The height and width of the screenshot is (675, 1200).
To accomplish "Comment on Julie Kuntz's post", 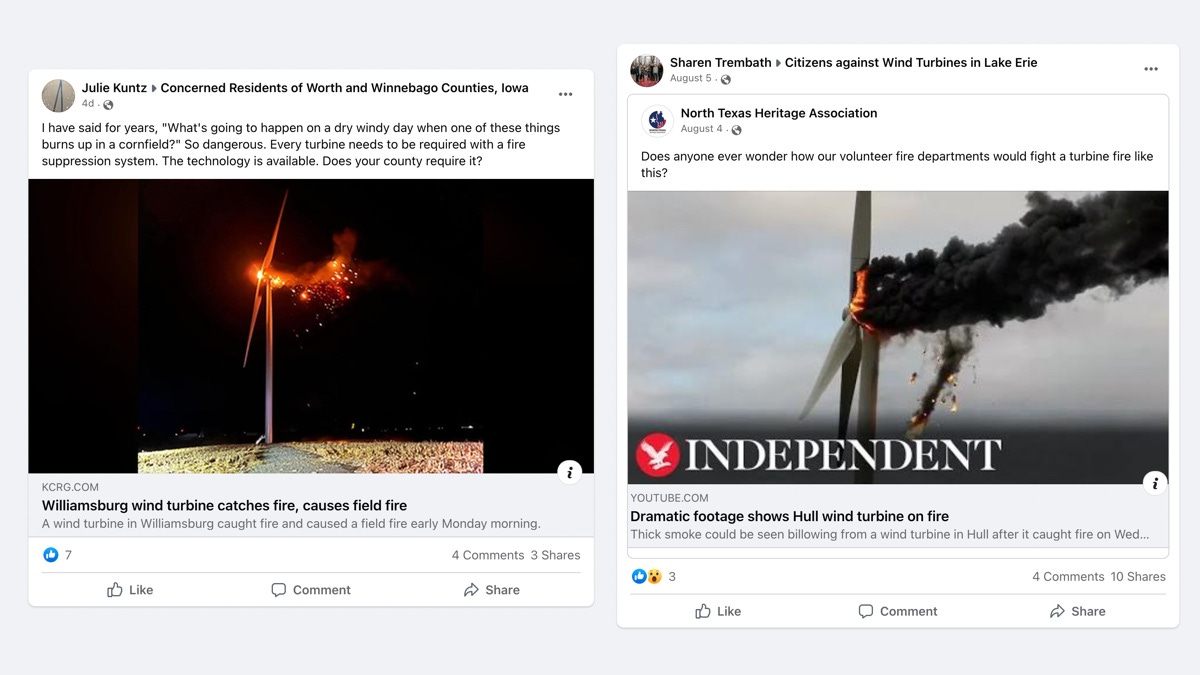I will point(311,590).
